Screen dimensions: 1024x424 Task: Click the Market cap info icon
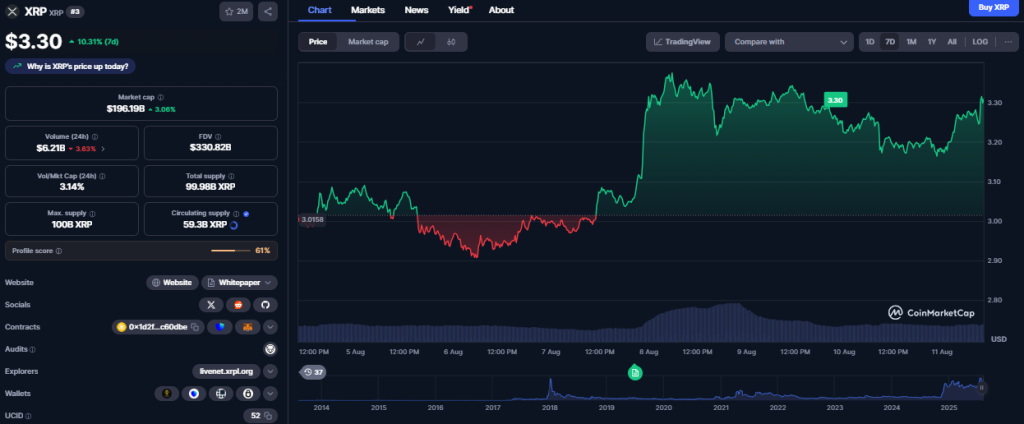161,97
